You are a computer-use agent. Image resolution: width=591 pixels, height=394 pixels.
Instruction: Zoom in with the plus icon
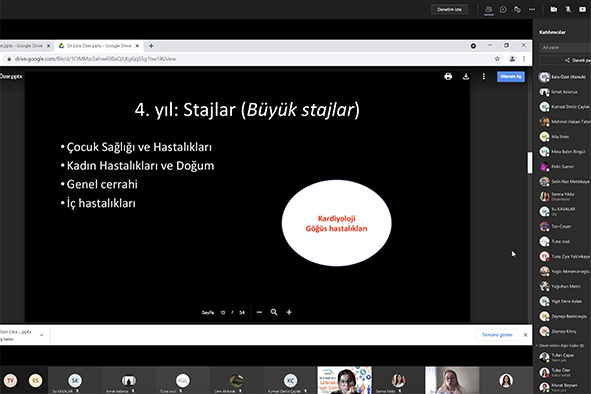coord(289,312)
